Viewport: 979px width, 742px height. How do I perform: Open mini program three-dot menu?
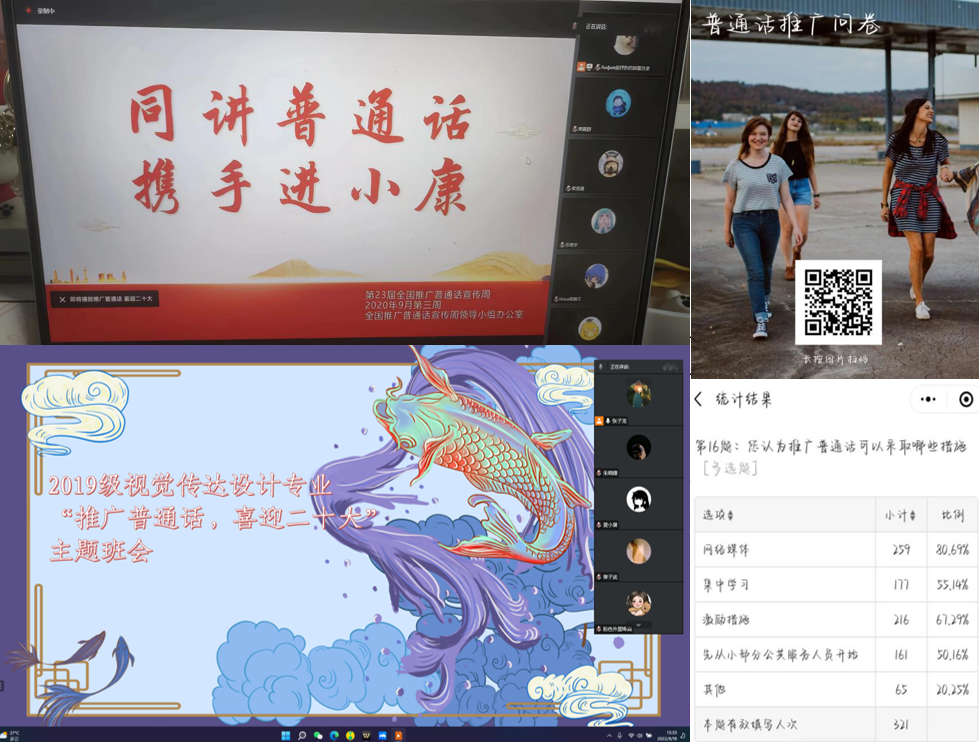pyautogui.click(x=929, y=400)
